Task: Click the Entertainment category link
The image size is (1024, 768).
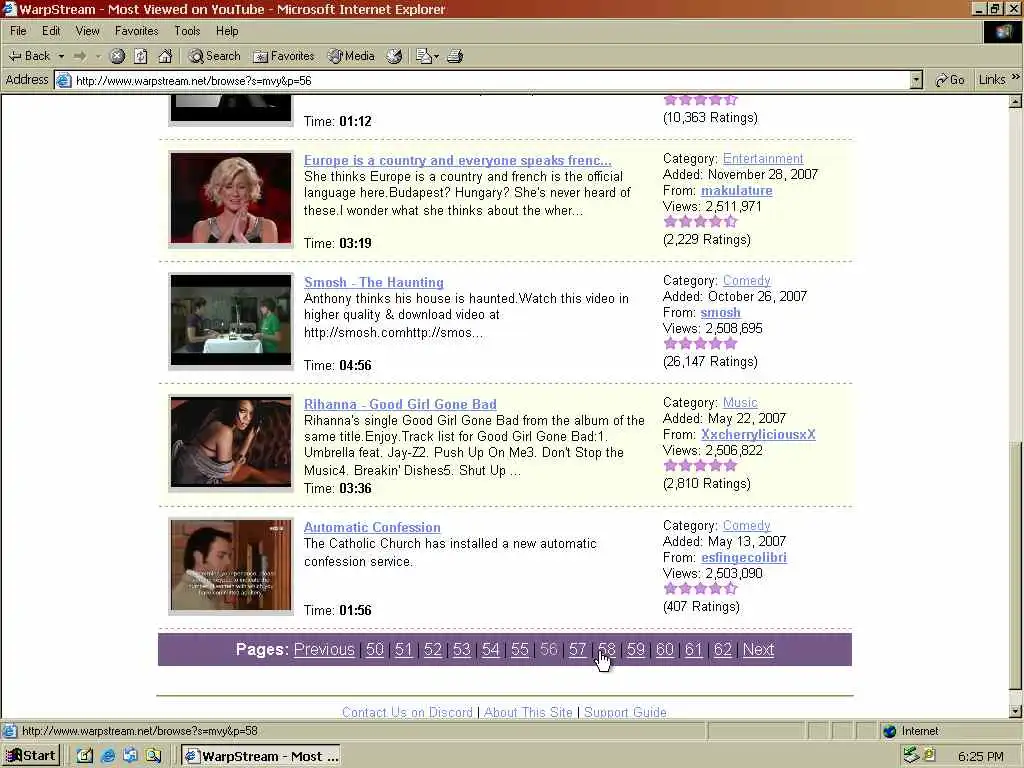Action: [763, 159]
